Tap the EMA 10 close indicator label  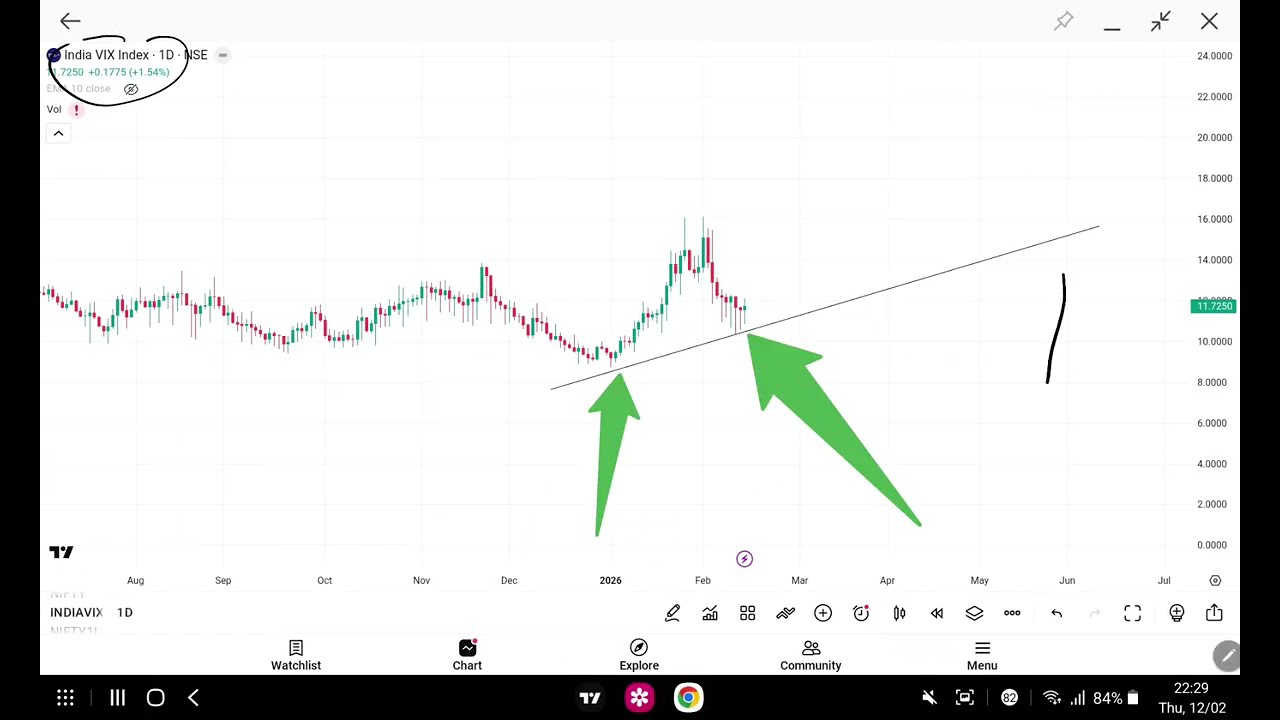(78, 89)
